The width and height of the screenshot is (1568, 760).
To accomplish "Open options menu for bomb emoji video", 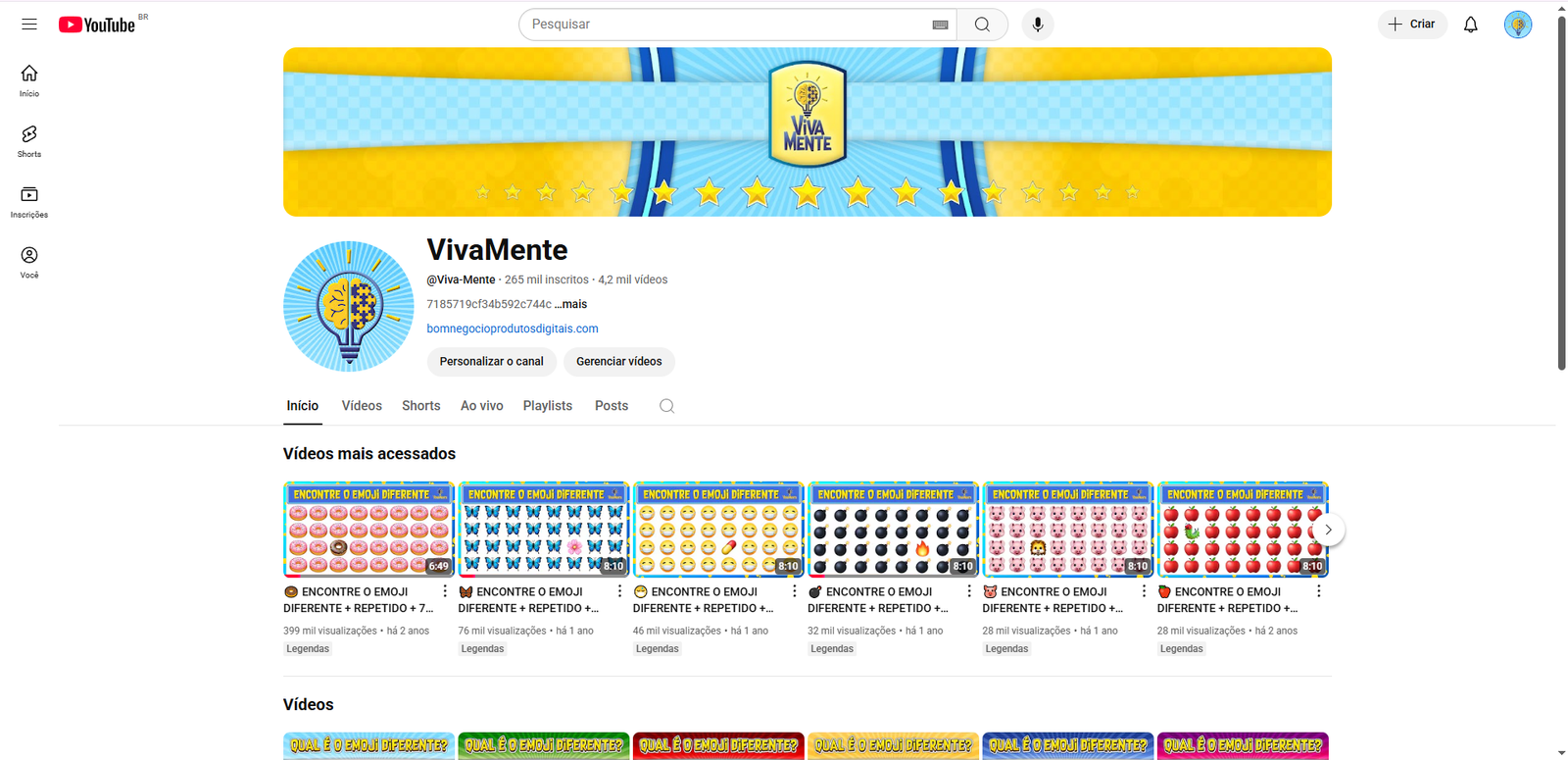I will [969, 591].
